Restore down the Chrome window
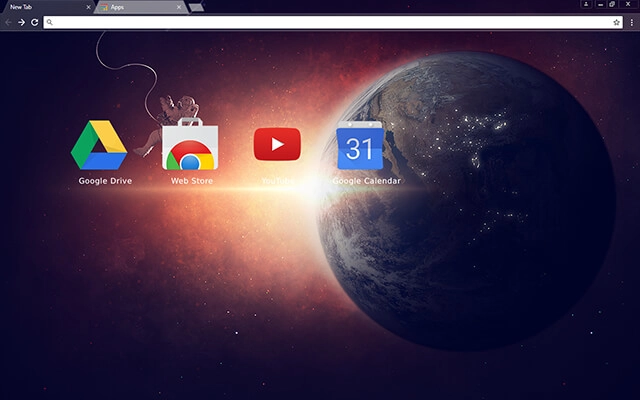The height and width of the screenshot is (400, 640). pos(612,4)
